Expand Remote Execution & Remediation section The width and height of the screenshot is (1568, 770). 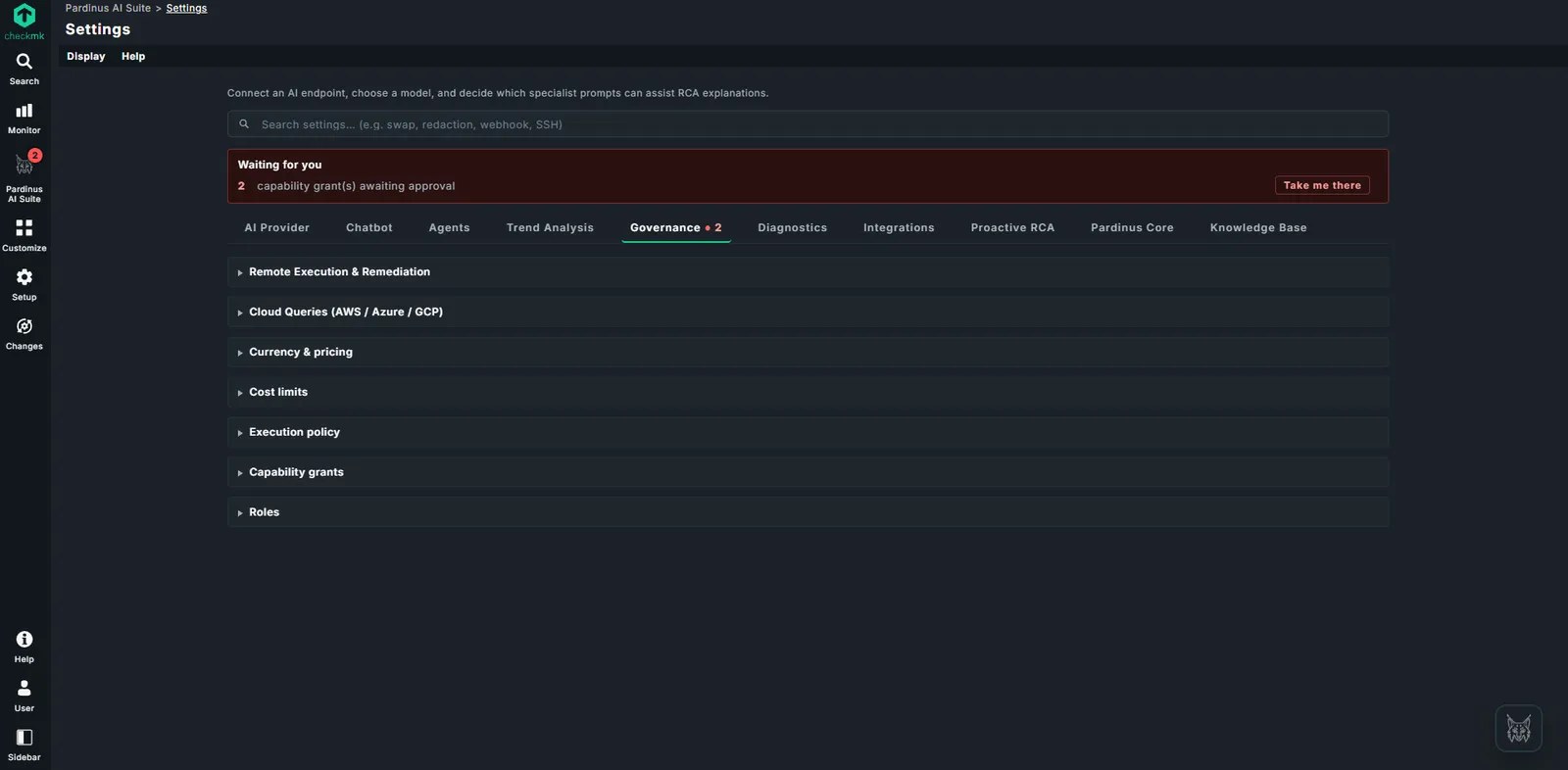coord(808,272)
